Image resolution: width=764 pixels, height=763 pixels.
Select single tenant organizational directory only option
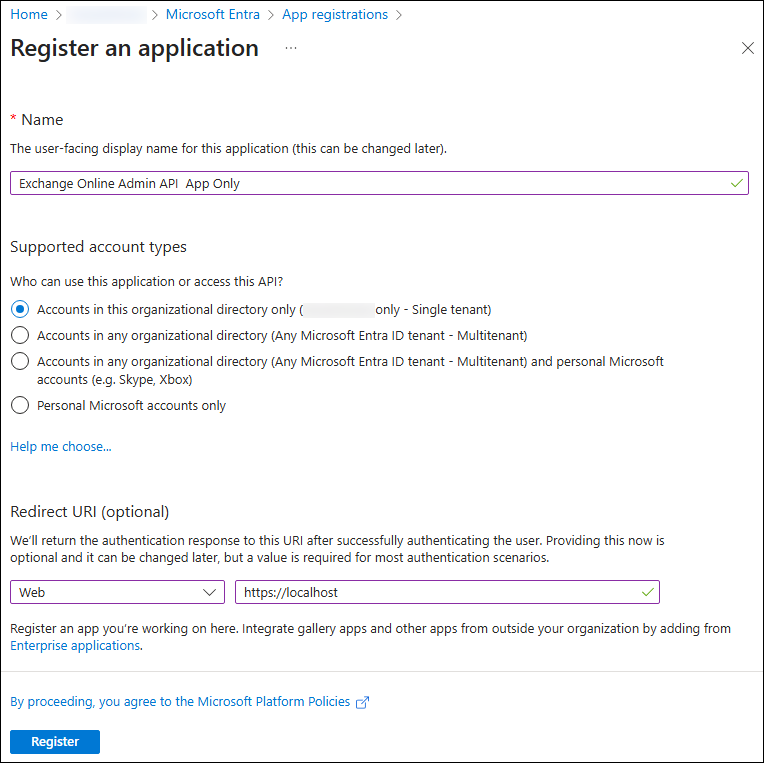click(20, 310)
